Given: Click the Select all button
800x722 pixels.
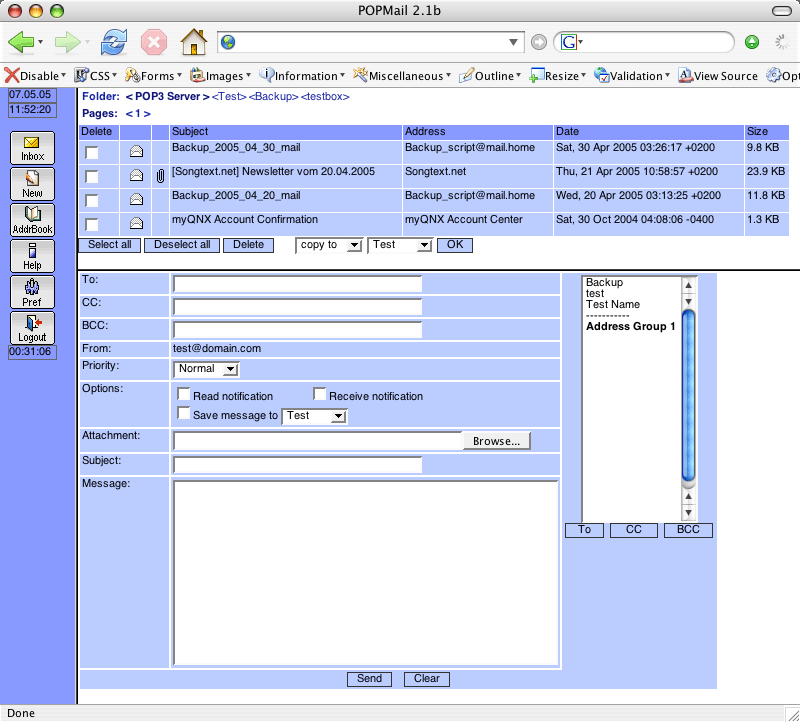Looking at the screenshot, I should (110, 245).
